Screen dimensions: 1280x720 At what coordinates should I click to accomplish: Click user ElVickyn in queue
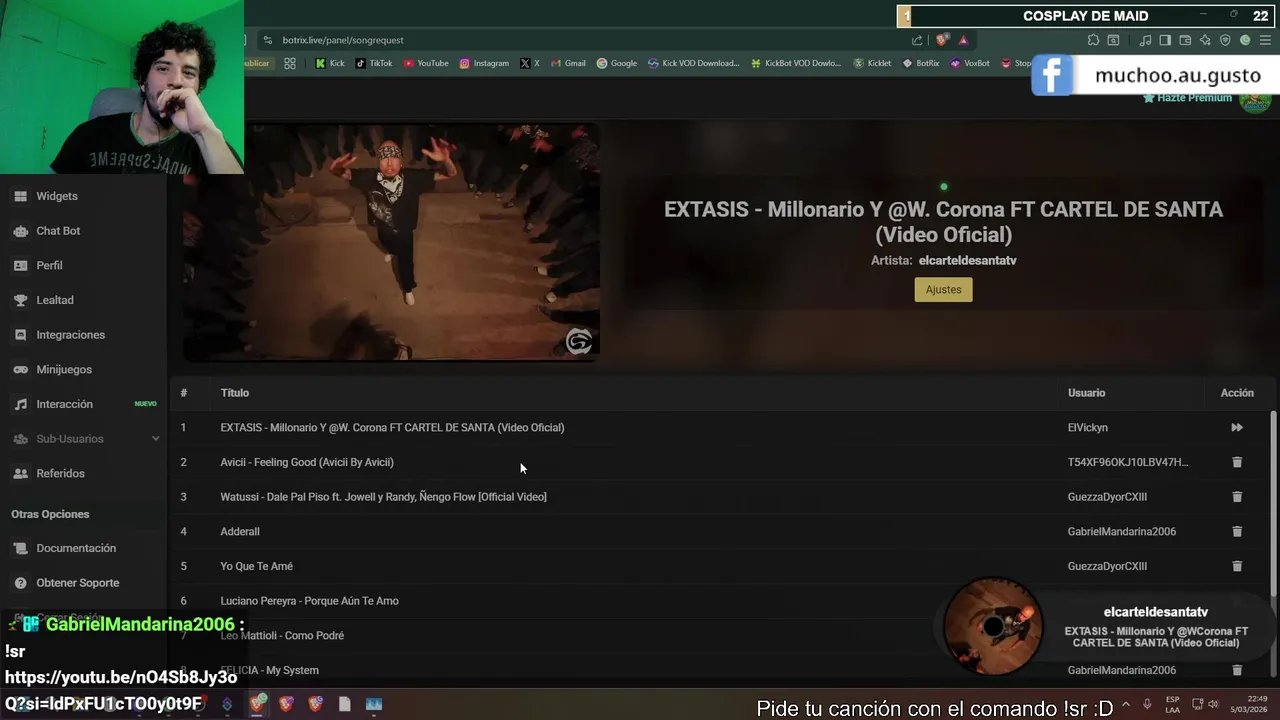coord(1088,428)
